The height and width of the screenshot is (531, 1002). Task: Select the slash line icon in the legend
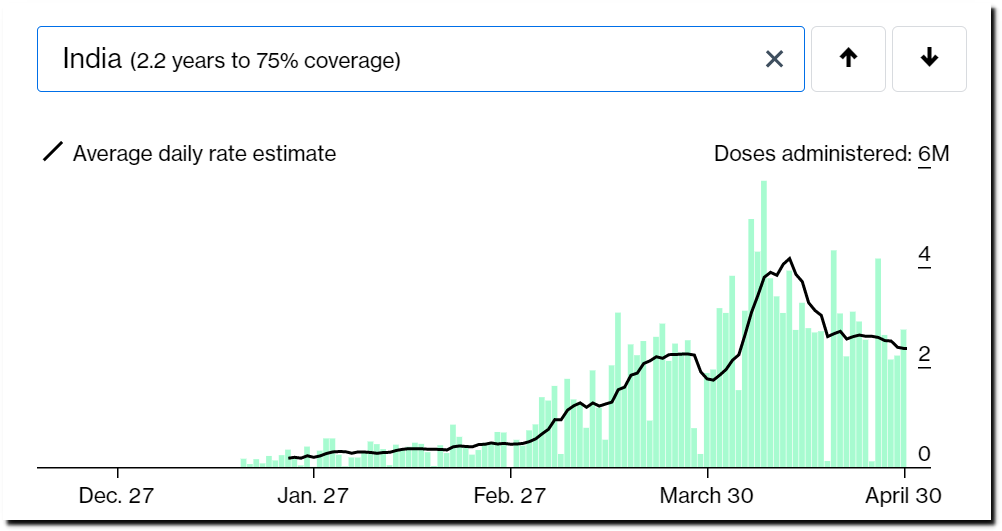[52, 152]
